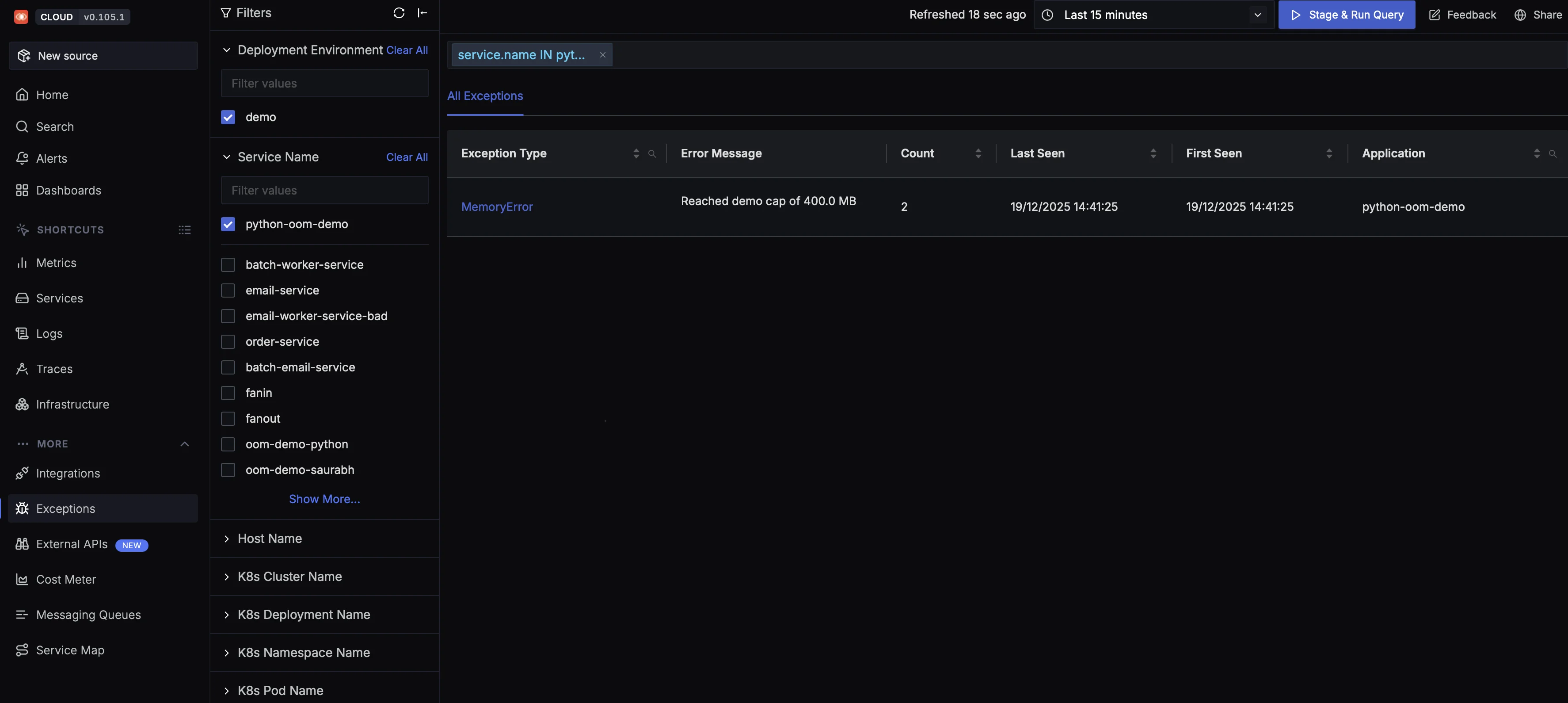Collapse the filters sidebar
This screenshot has width=1568, height=703.
tap(423, 13)
